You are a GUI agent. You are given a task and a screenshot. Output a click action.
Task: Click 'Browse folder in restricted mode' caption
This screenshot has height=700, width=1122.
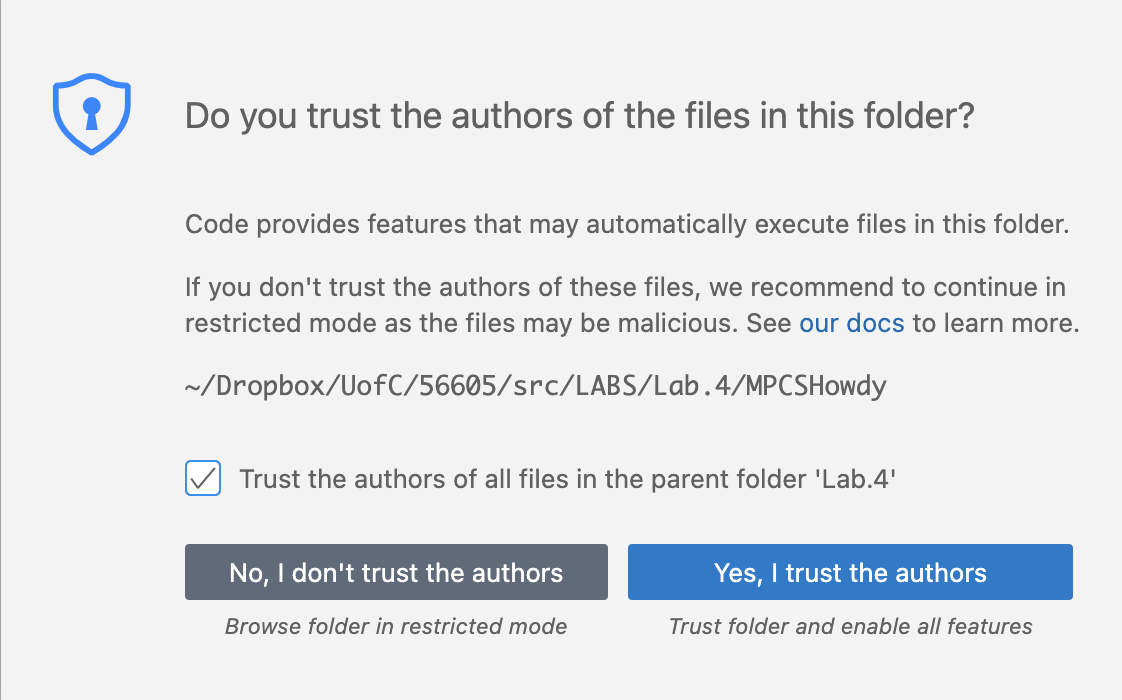[396, 627]
